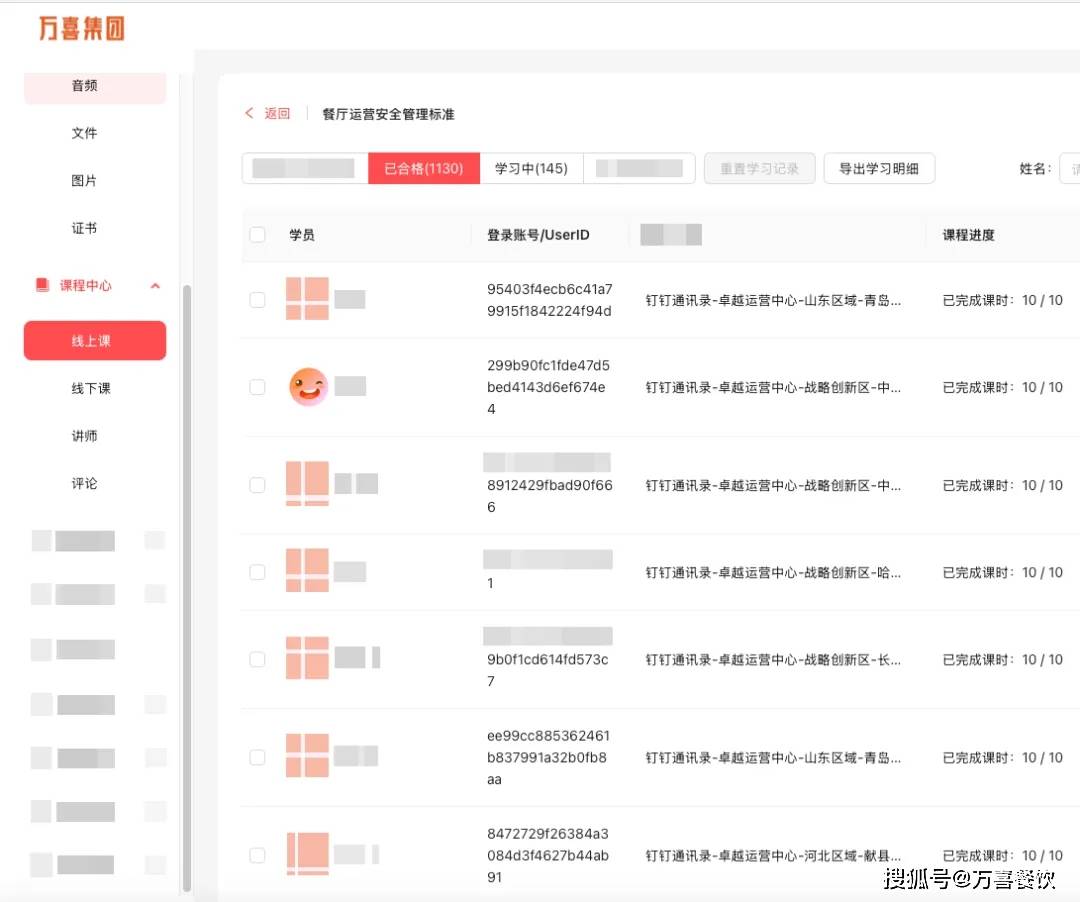The width and height of the screenshot is (1080, 902).
Task: Check the box for user 95403f4ecb6c41a7
Action: (x=258, y=300)
